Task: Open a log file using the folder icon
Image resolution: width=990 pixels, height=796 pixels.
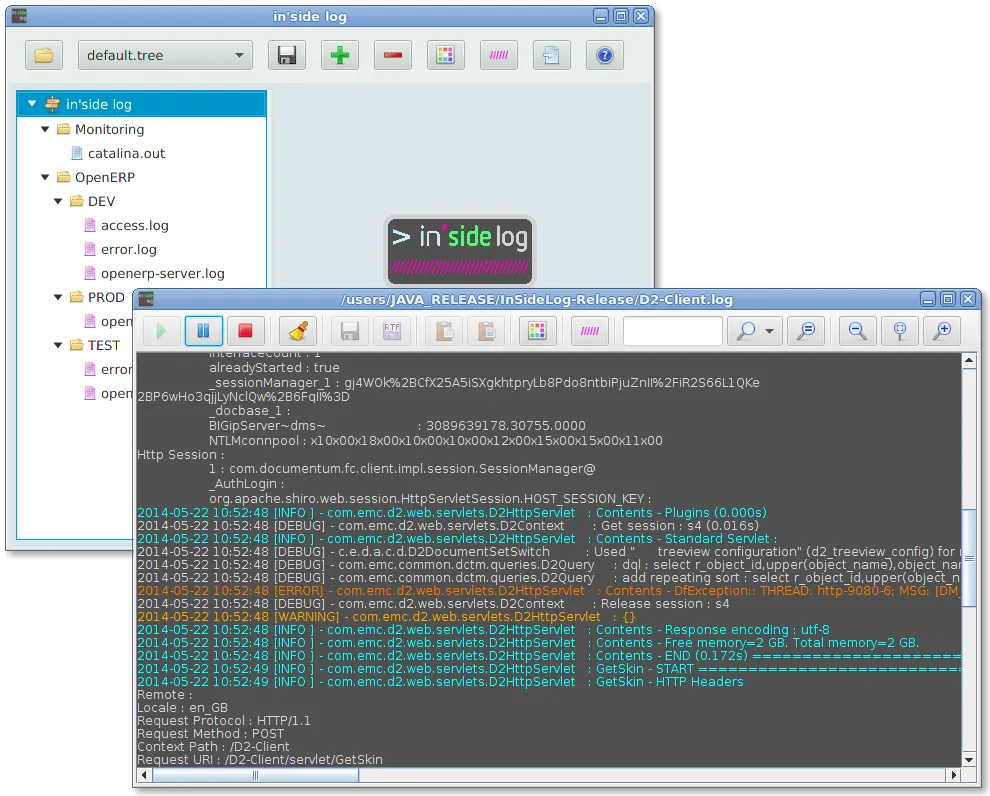Action: [44, 55]
